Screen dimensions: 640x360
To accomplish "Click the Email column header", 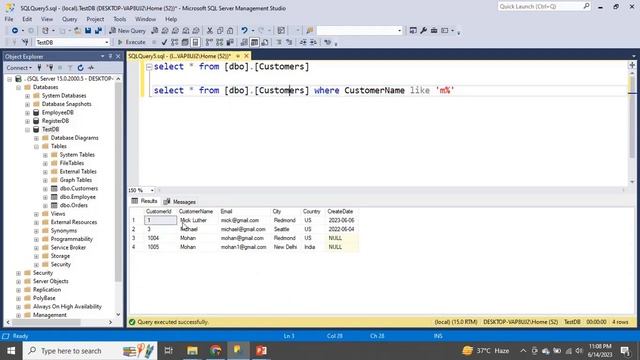I will 226,211.
